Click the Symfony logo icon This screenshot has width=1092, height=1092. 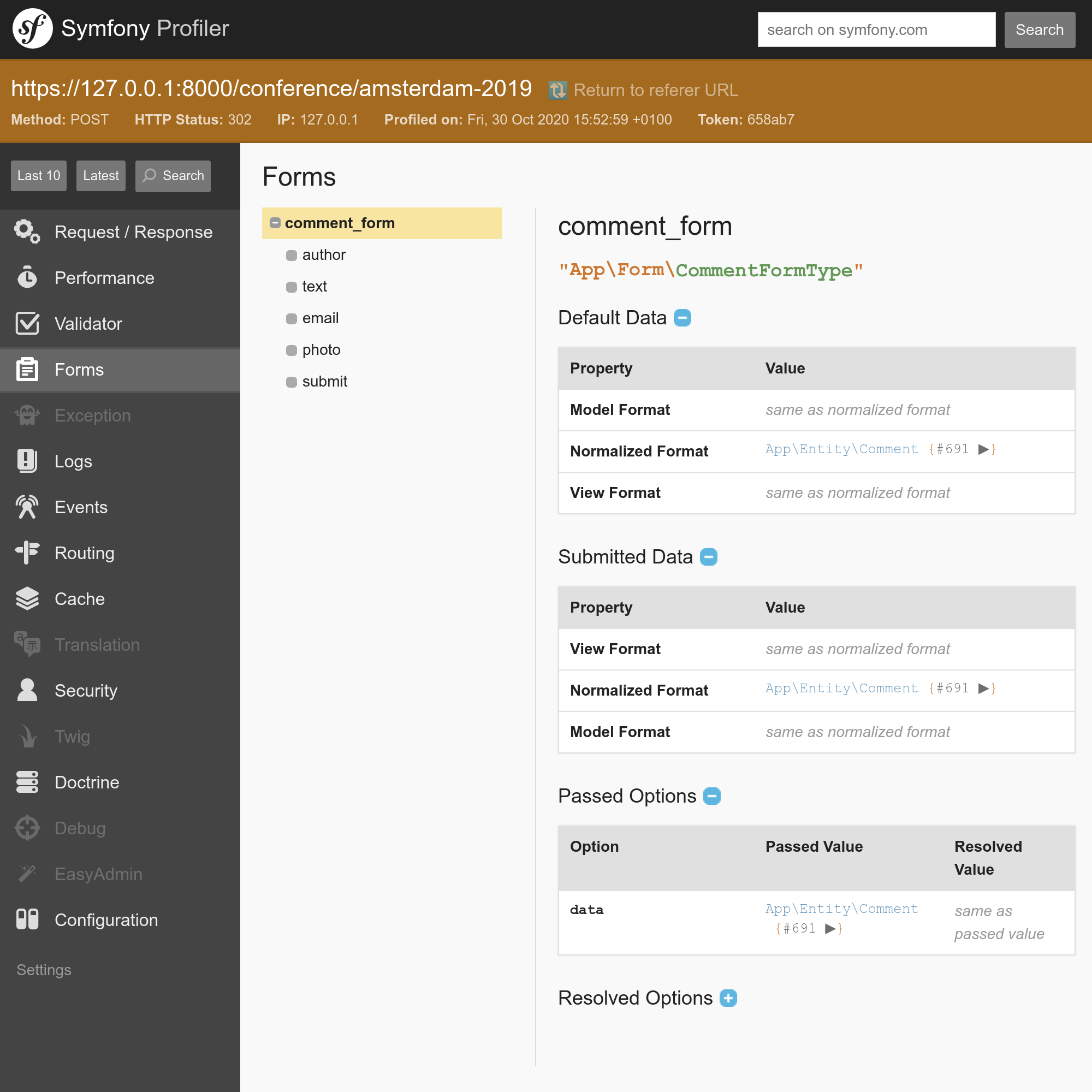[32, 28]
